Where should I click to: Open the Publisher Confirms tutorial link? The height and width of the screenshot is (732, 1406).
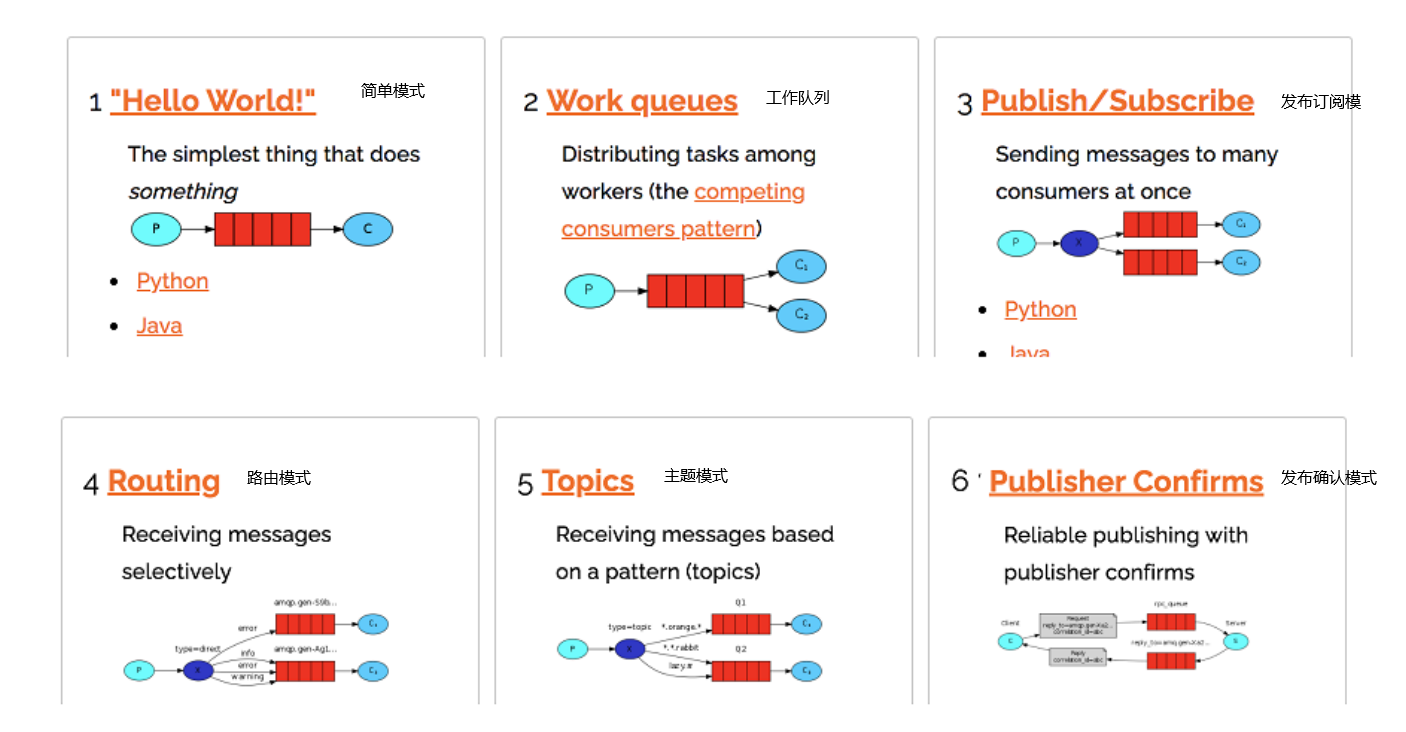(x=1126, y=482)
